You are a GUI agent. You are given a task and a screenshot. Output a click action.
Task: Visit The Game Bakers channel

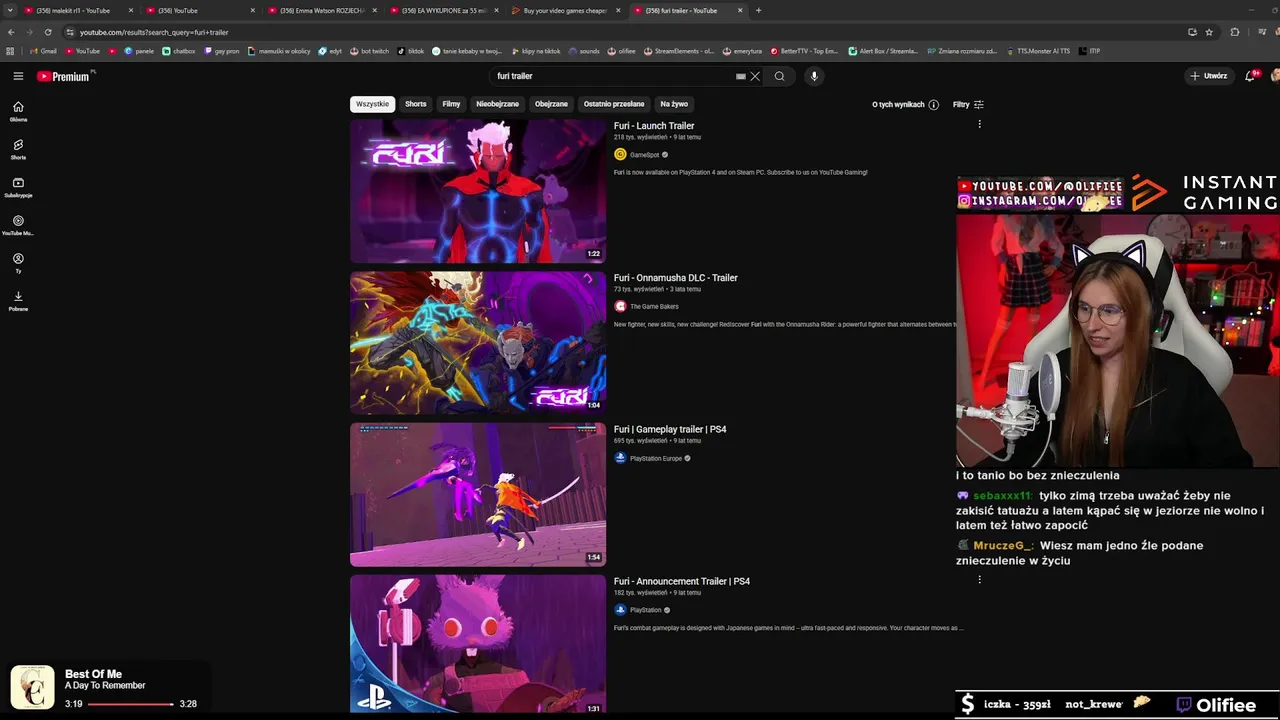tap(654, 307)
